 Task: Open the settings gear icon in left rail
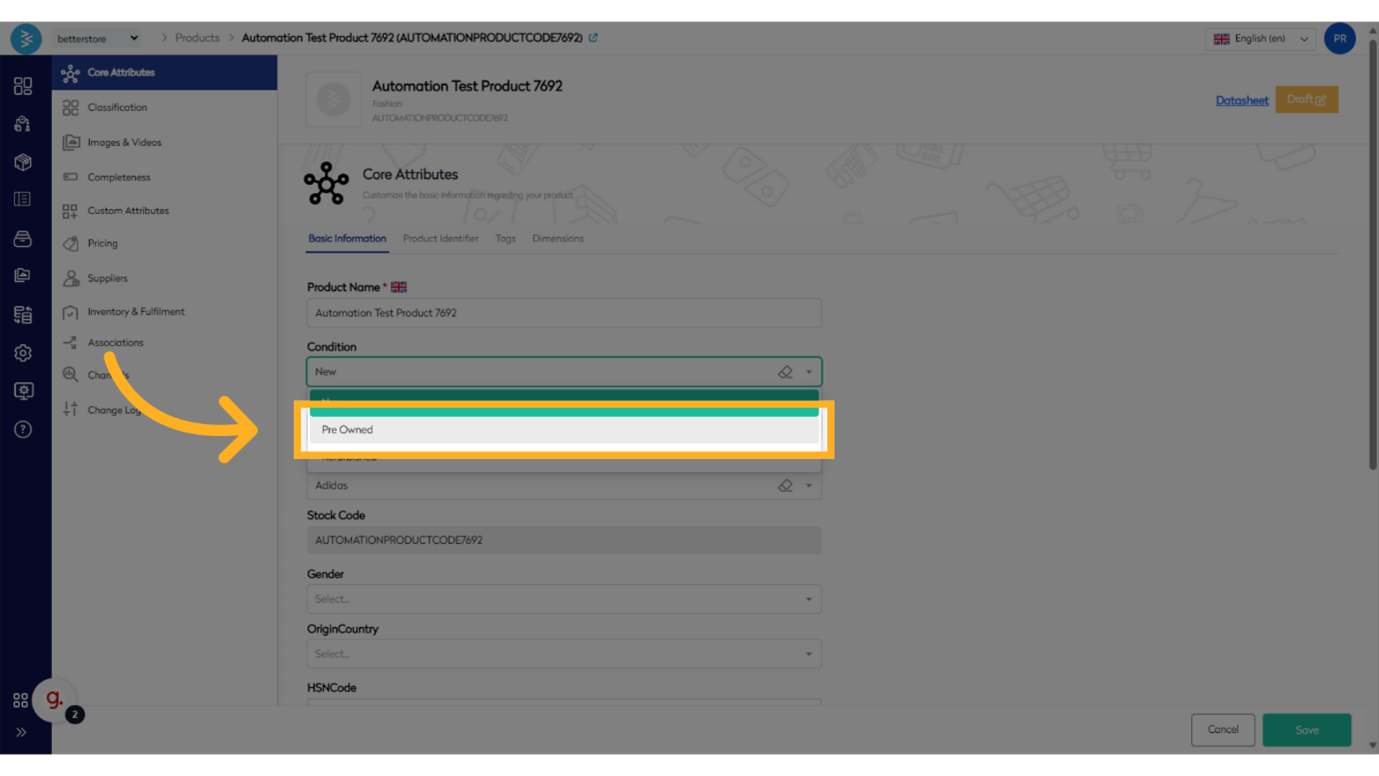point(23,353)
